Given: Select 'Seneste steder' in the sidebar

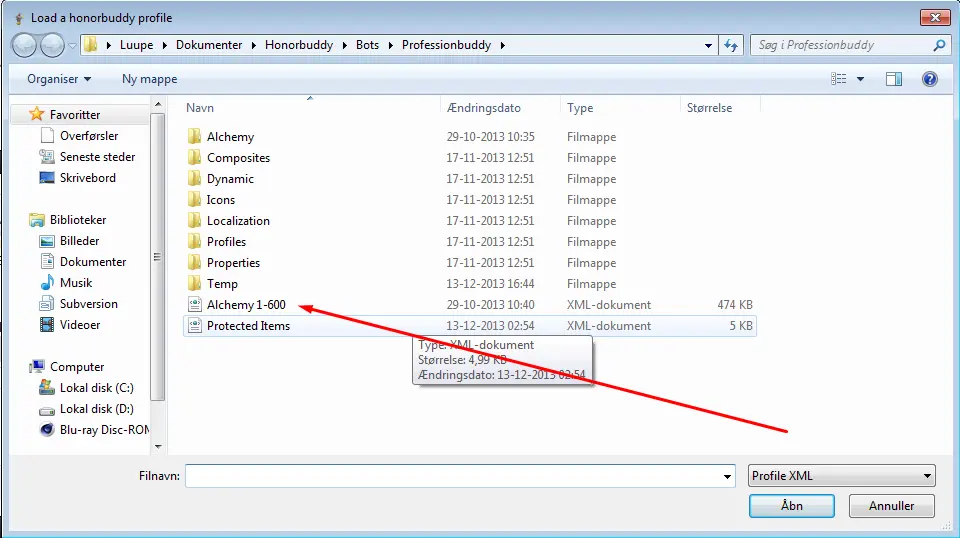Looking at the screenshot, I should 97,157.
